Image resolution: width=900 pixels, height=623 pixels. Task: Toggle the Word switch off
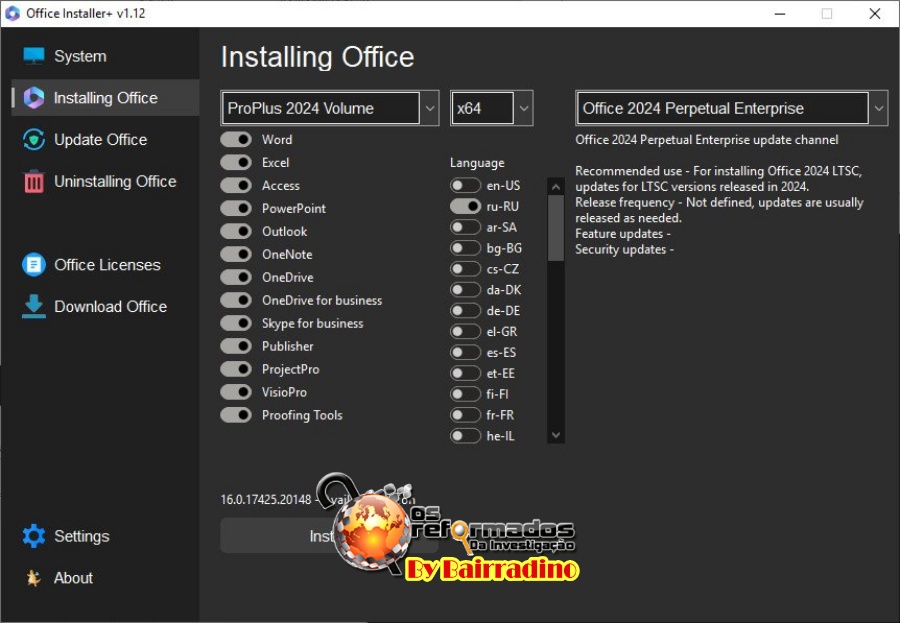pyautogui.click(x=236, y=140)
